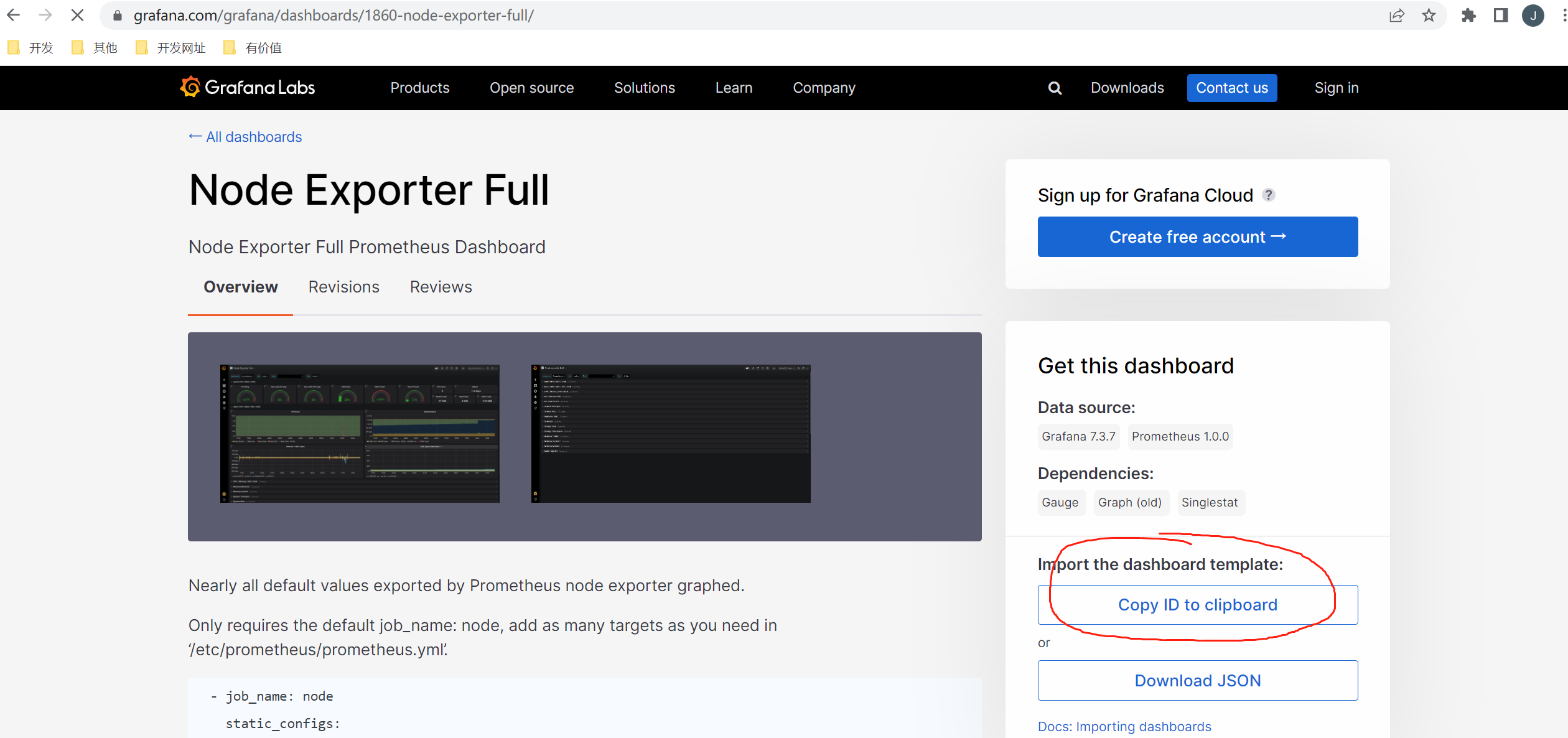1568x738 pixels.
Task: Click the share page icon
Action: [1396, 16]
